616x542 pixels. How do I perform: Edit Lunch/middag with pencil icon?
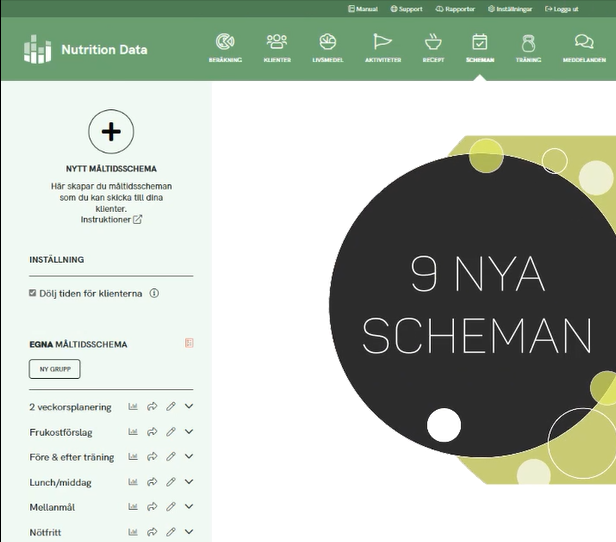click(x=171, y=482)
